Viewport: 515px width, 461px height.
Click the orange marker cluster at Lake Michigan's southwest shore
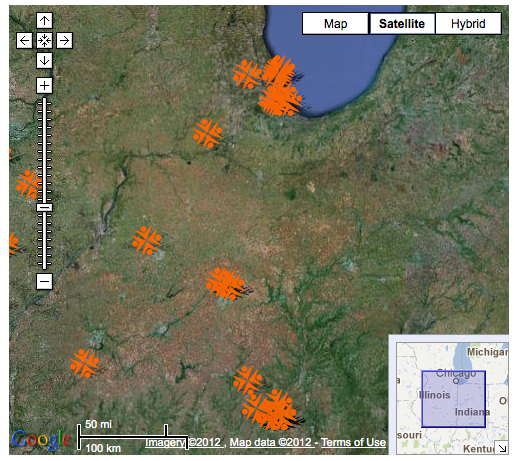point(280,87)
